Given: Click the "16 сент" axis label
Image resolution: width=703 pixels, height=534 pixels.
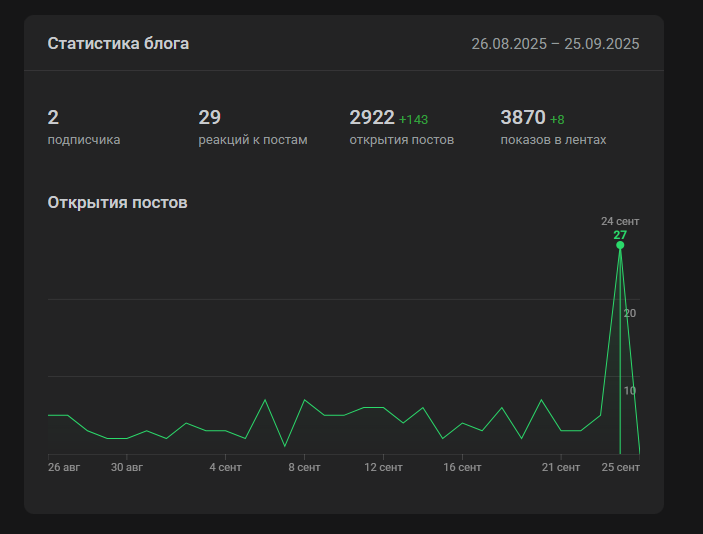Looking at the screenshot, I should click(x=462, y=467).
